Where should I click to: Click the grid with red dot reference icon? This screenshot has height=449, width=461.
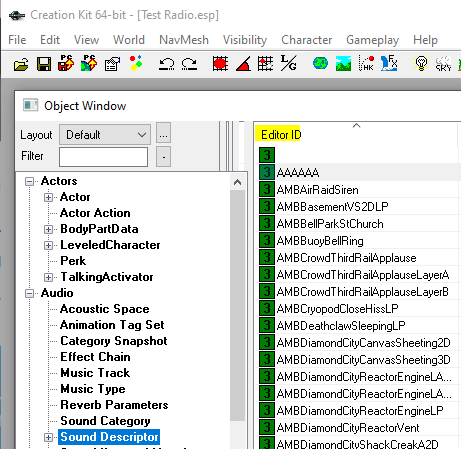(265, 63)
